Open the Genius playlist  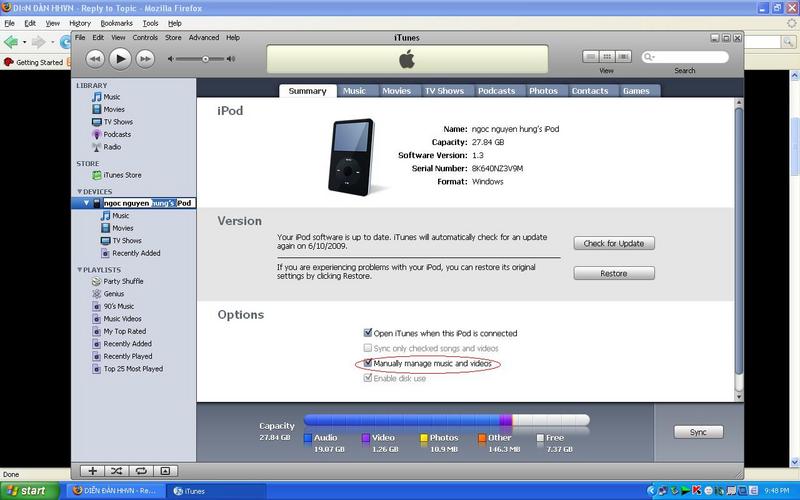[114, 294]
